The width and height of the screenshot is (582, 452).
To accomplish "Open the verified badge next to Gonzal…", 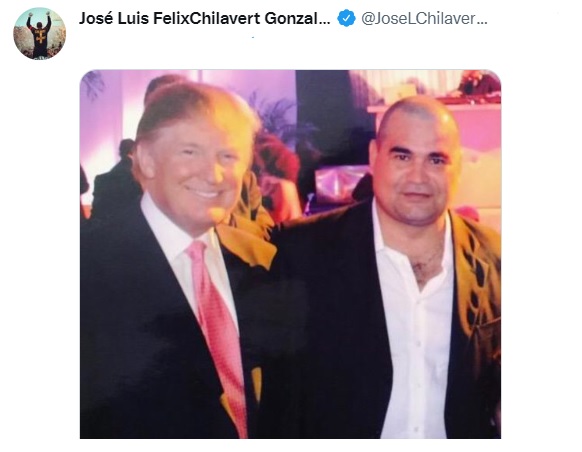I will (346, 19).
